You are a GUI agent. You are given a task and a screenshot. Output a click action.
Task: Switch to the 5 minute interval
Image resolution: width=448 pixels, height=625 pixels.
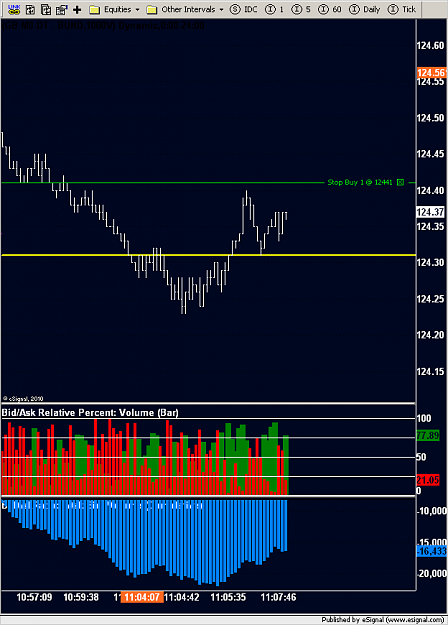tap(301, 9)
